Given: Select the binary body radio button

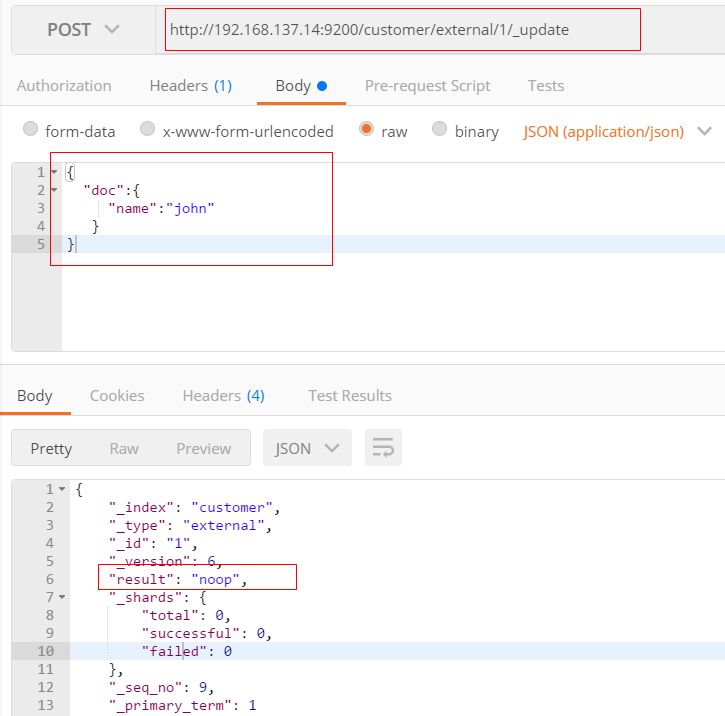Looking at the screenshot, I should (440, 130).
